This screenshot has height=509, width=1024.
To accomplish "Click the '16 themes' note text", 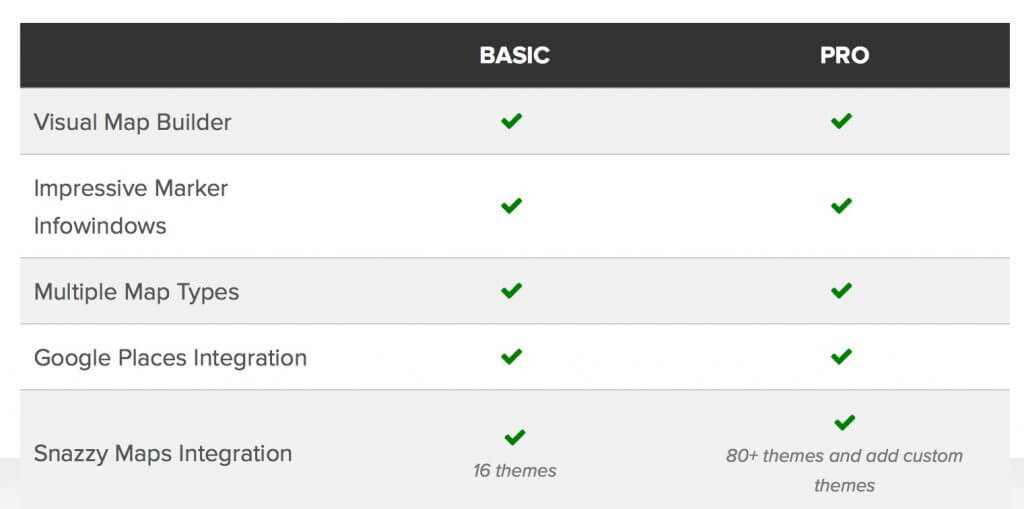I will (x=515, y=470).
